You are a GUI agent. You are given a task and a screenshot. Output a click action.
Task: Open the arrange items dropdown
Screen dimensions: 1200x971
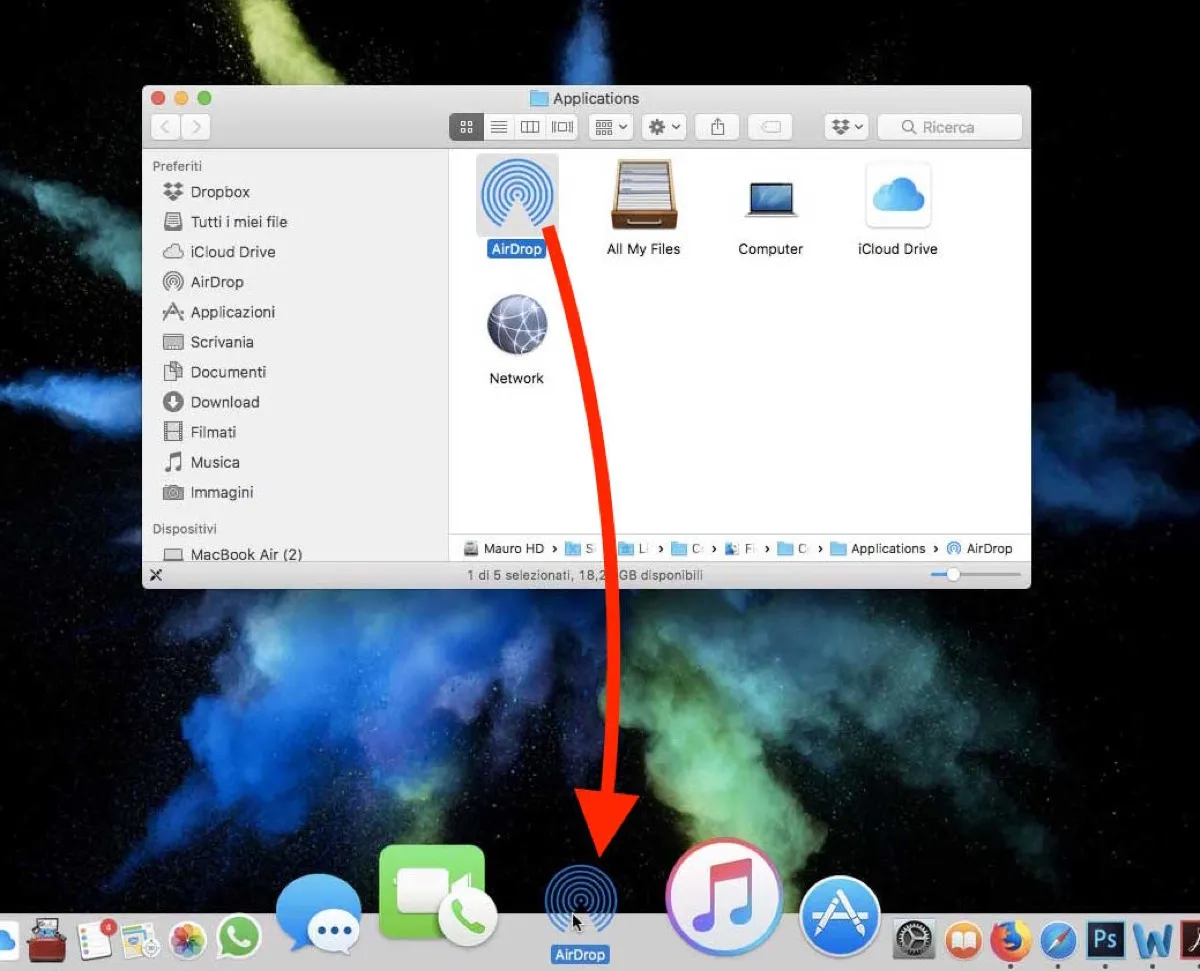tap(610, 127)
